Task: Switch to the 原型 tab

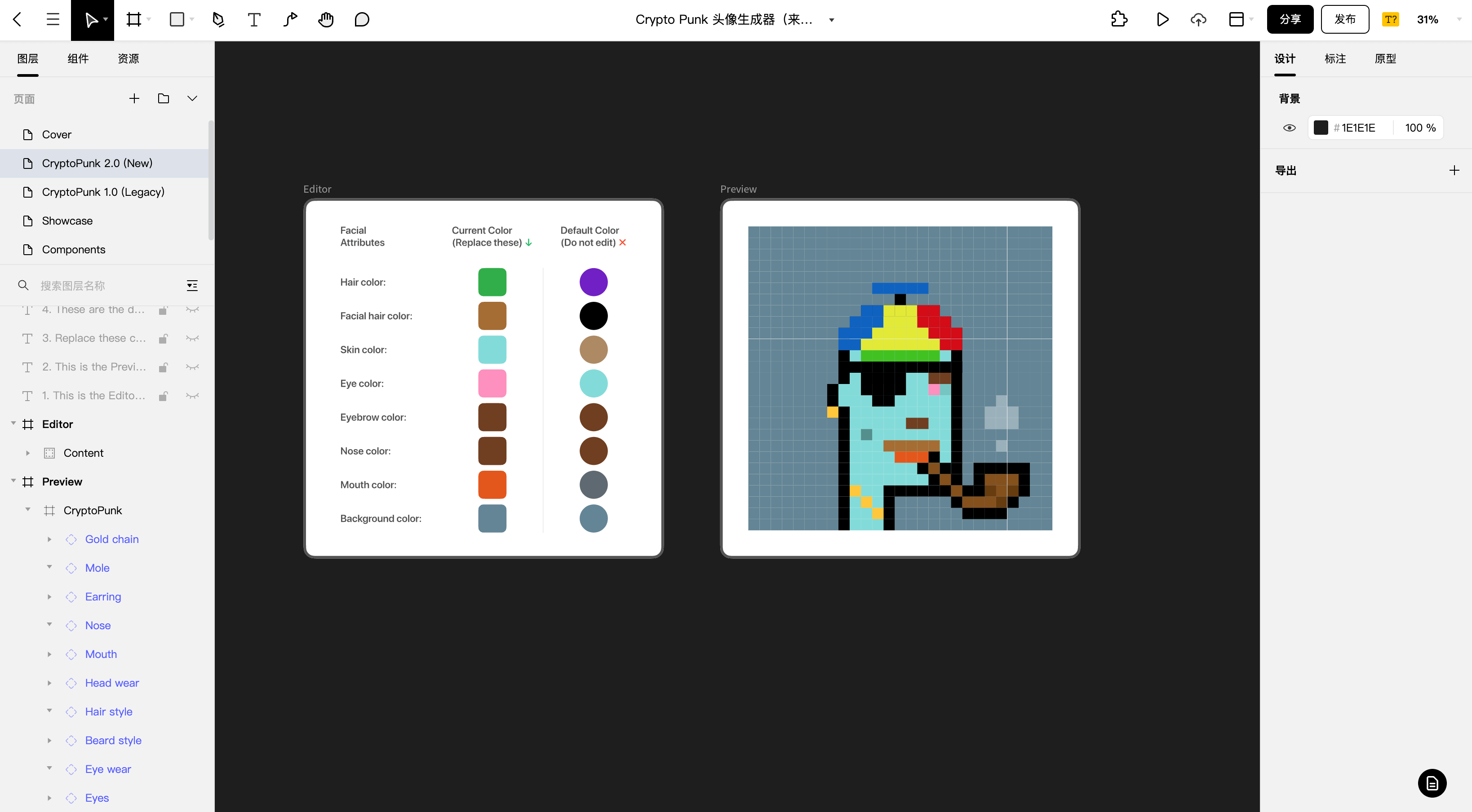Action: pyautogui.click(x=1385, y=59)
